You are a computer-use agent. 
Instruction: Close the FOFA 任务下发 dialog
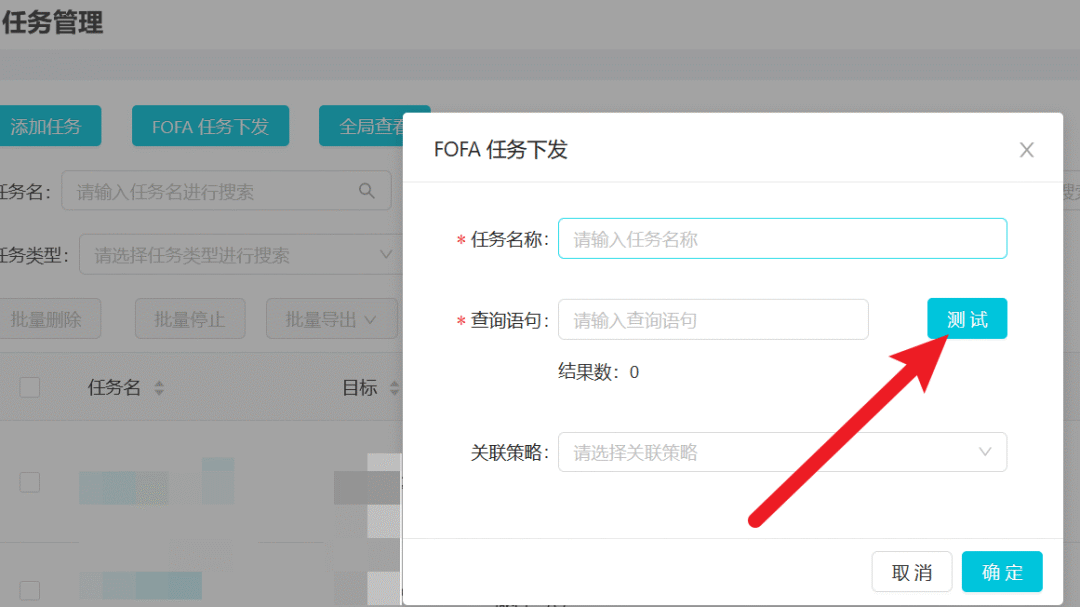[x=1026, y=150]
